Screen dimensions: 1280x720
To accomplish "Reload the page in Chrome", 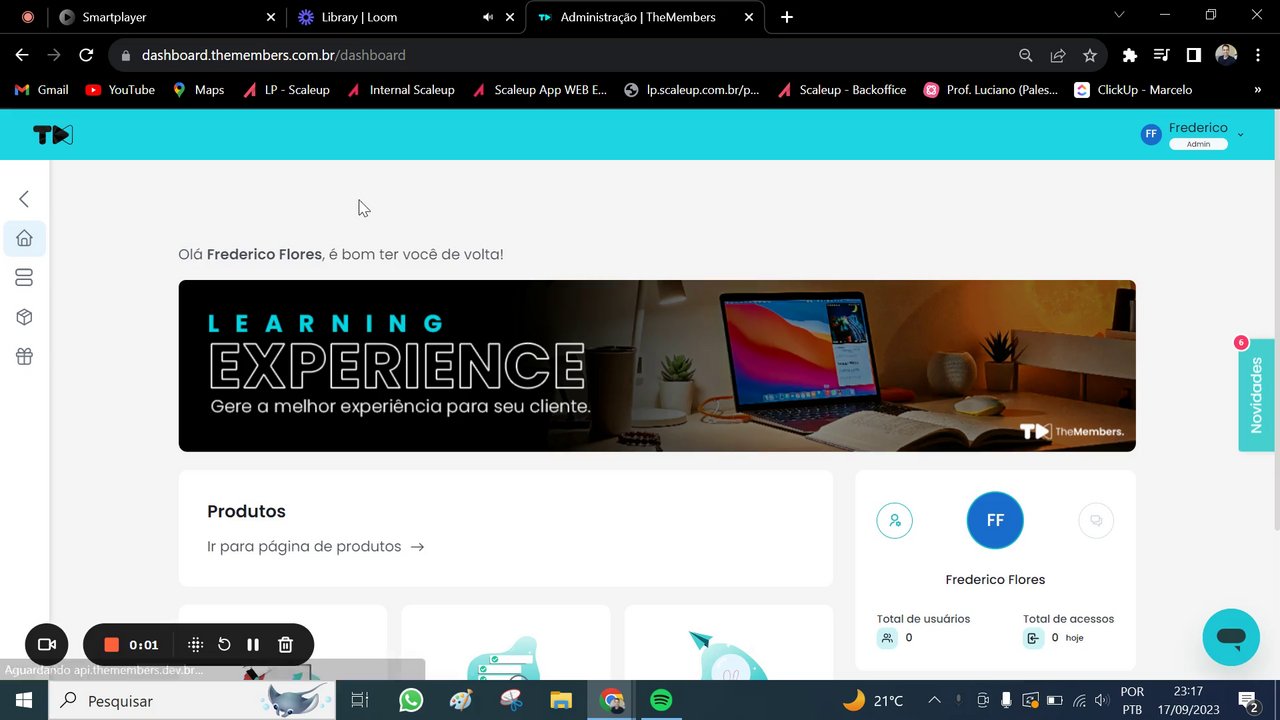I will pyautogui.click(x=86, y=55).
